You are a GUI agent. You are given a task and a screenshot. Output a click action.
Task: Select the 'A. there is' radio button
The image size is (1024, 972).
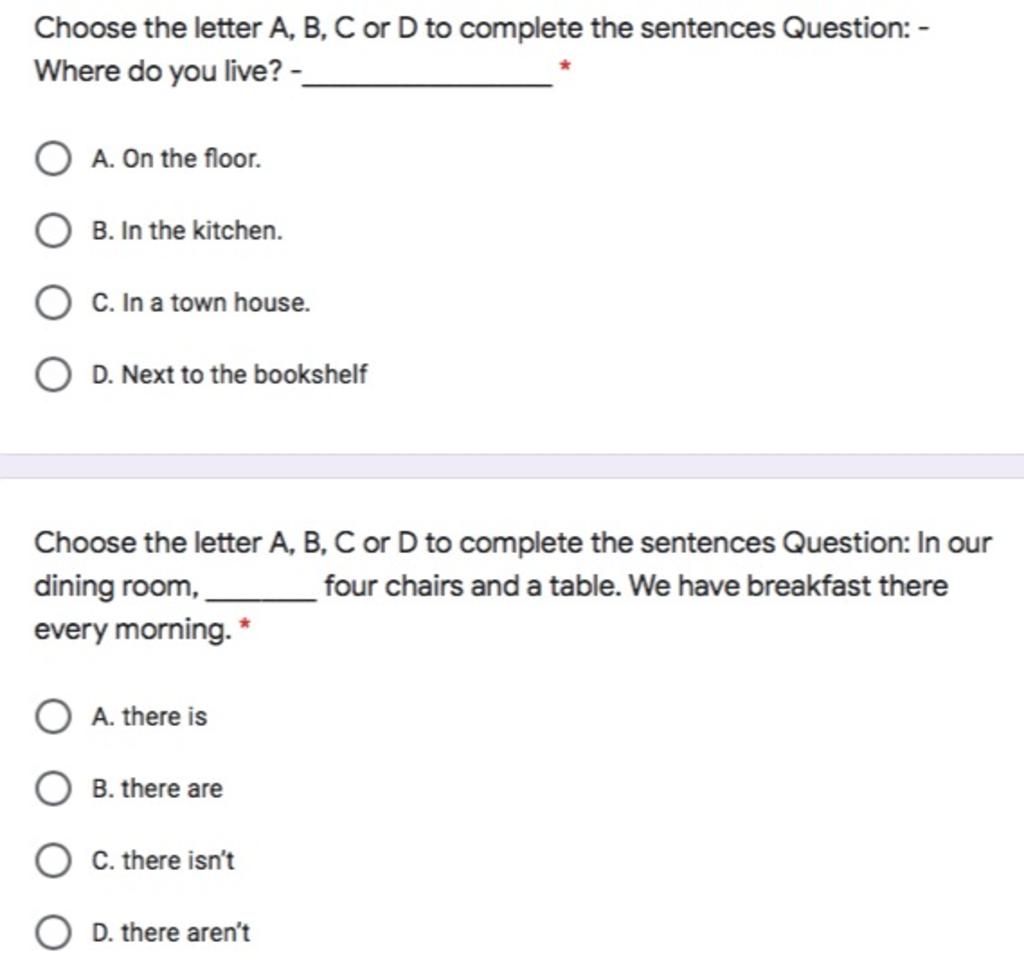point(53,717)
